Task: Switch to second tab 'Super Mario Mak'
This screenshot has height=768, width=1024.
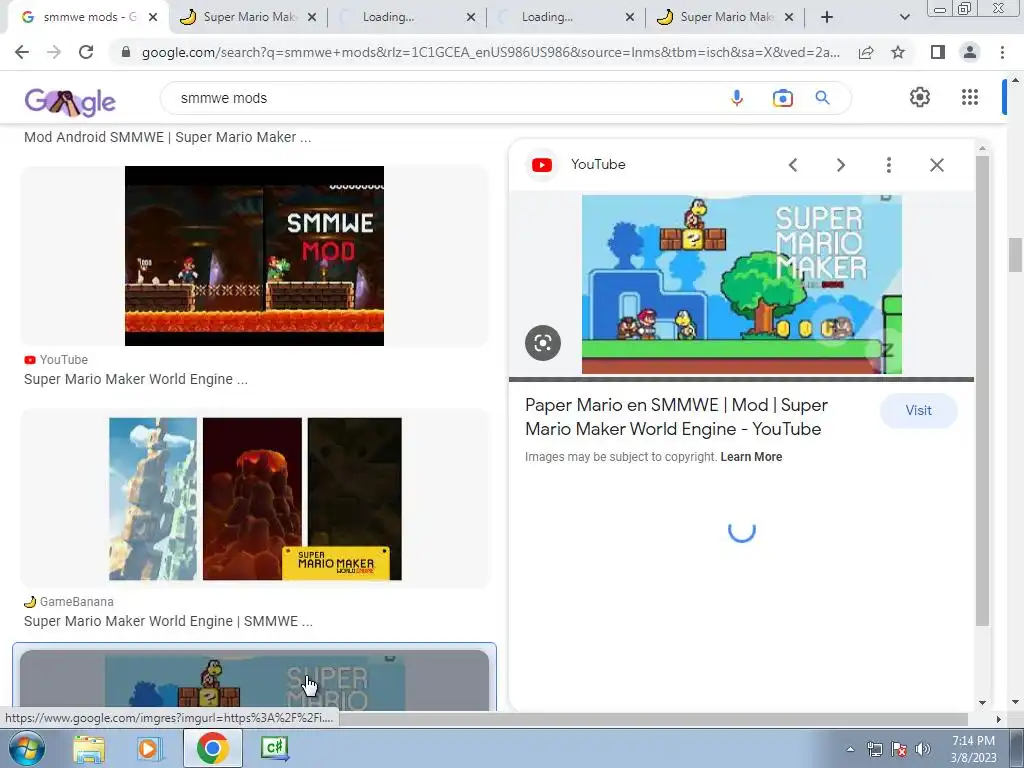Action: tap(248, 17)
